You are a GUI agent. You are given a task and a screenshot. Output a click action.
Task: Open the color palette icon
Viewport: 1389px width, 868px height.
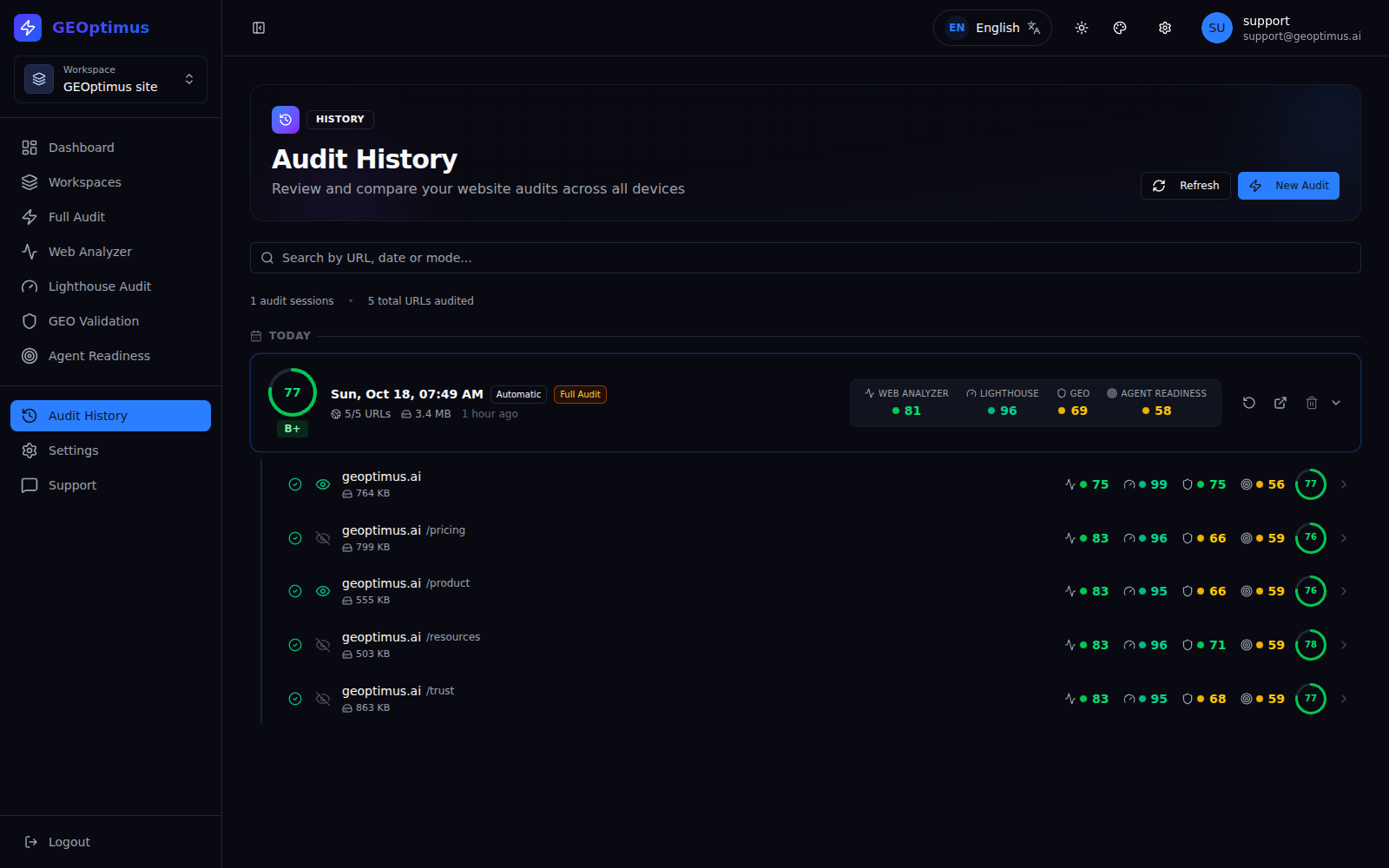(1120, 28)
